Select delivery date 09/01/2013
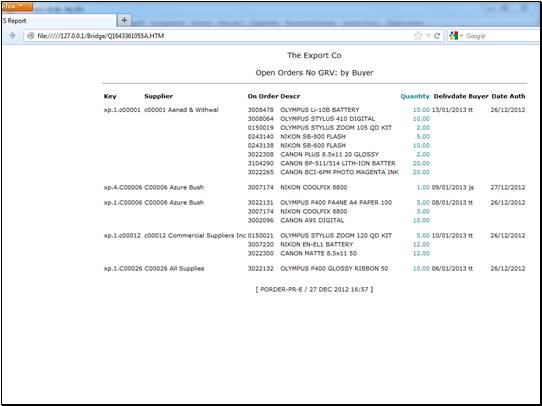542x406 pixels. tap(448, 188)
